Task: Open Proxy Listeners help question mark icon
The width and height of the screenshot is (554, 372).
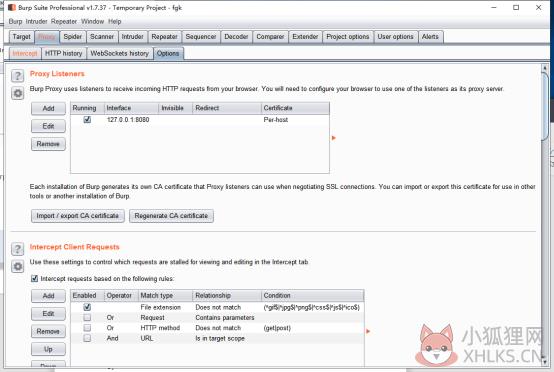Action: 17,76
